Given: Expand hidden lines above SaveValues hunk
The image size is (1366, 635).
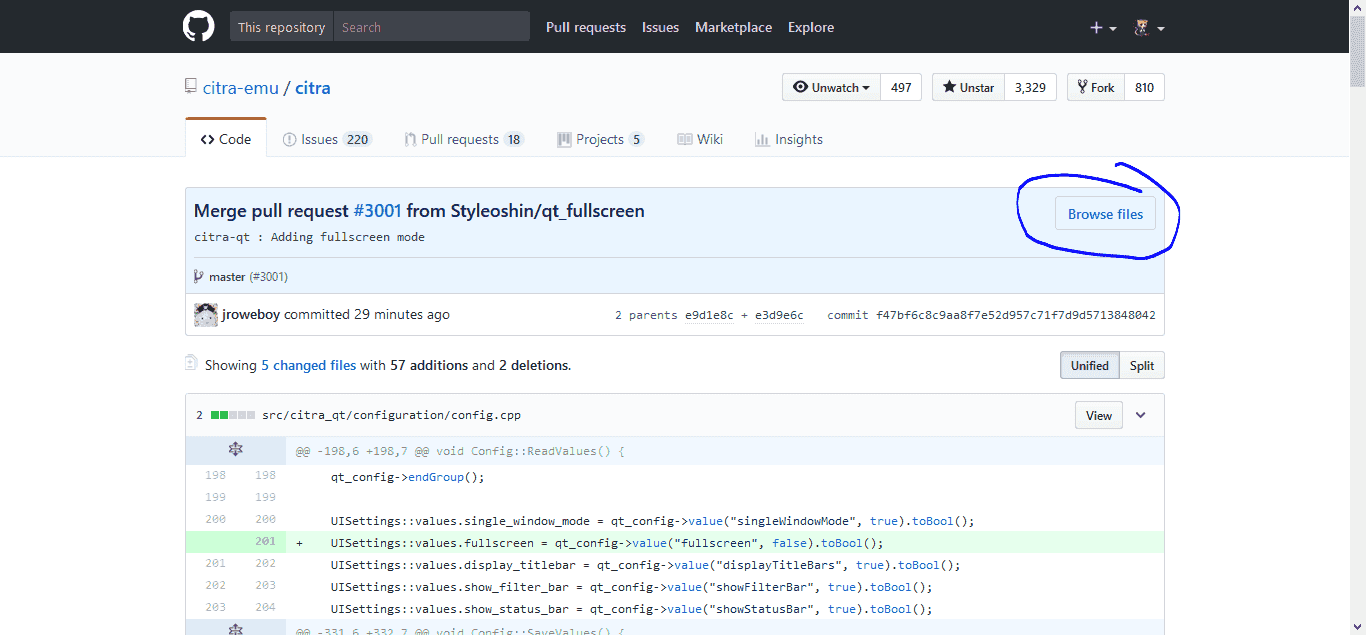Looking at the screenshot, I should tap(236, 628).
